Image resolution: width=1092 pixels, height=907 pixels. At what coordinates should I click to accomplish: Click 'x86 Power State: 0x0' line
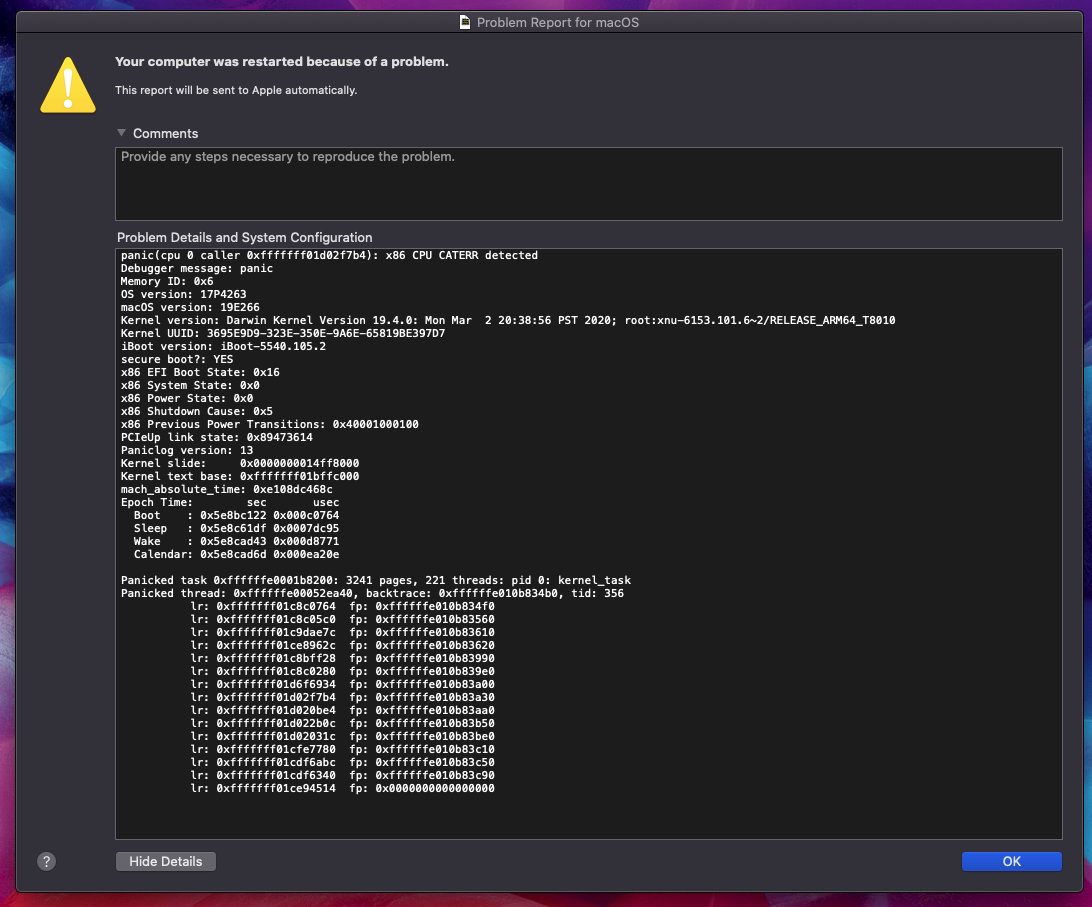click(187, 398)
